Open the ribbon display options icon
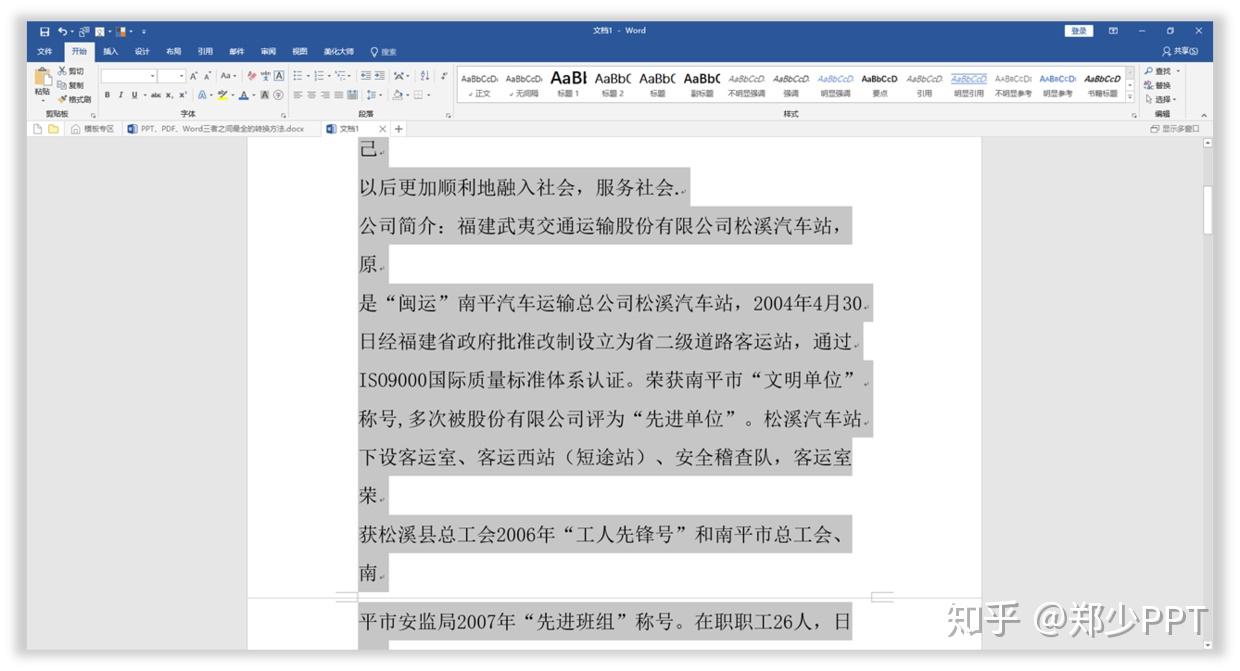Image resolution: width=1240 pixels, height=671 pixels. (1112, 31)
